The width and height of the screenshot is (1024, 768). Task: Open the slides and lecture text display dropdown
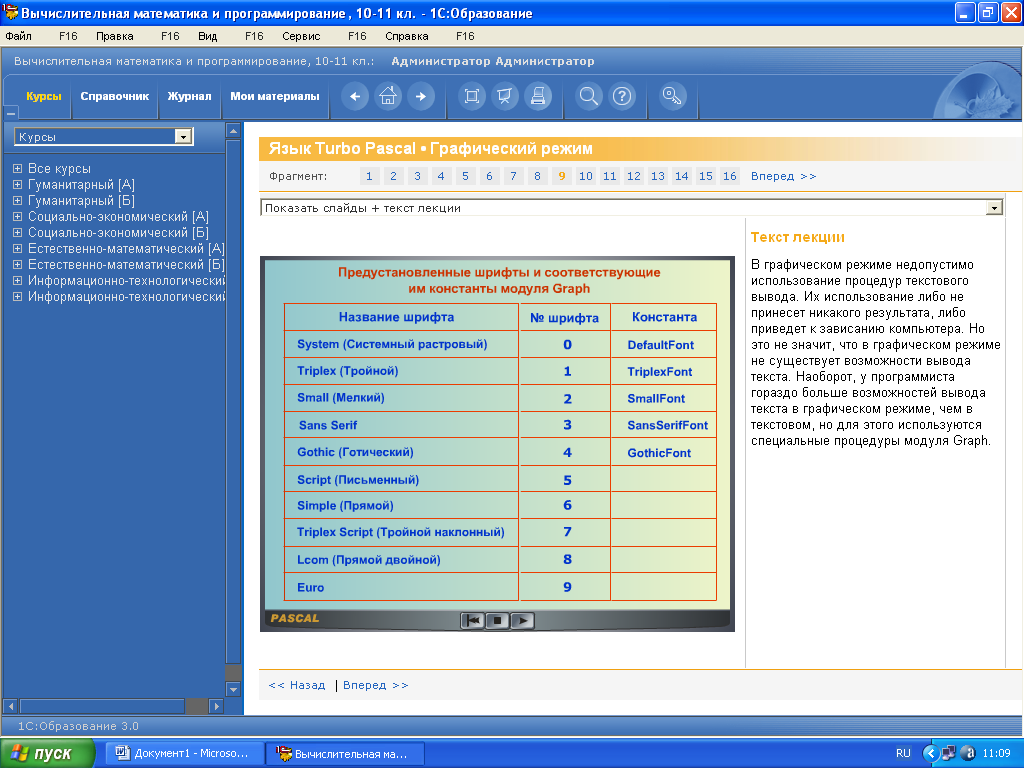994,208
